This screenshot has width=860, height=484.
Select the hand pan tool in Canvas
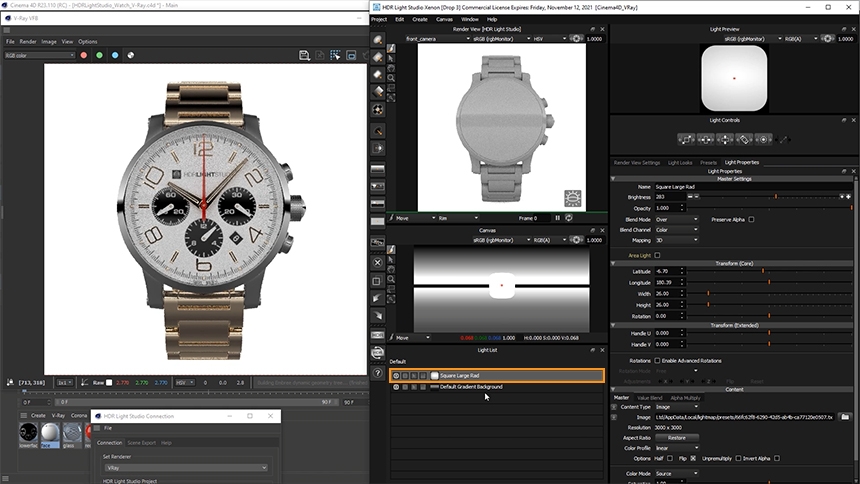[x=391, y=269]
